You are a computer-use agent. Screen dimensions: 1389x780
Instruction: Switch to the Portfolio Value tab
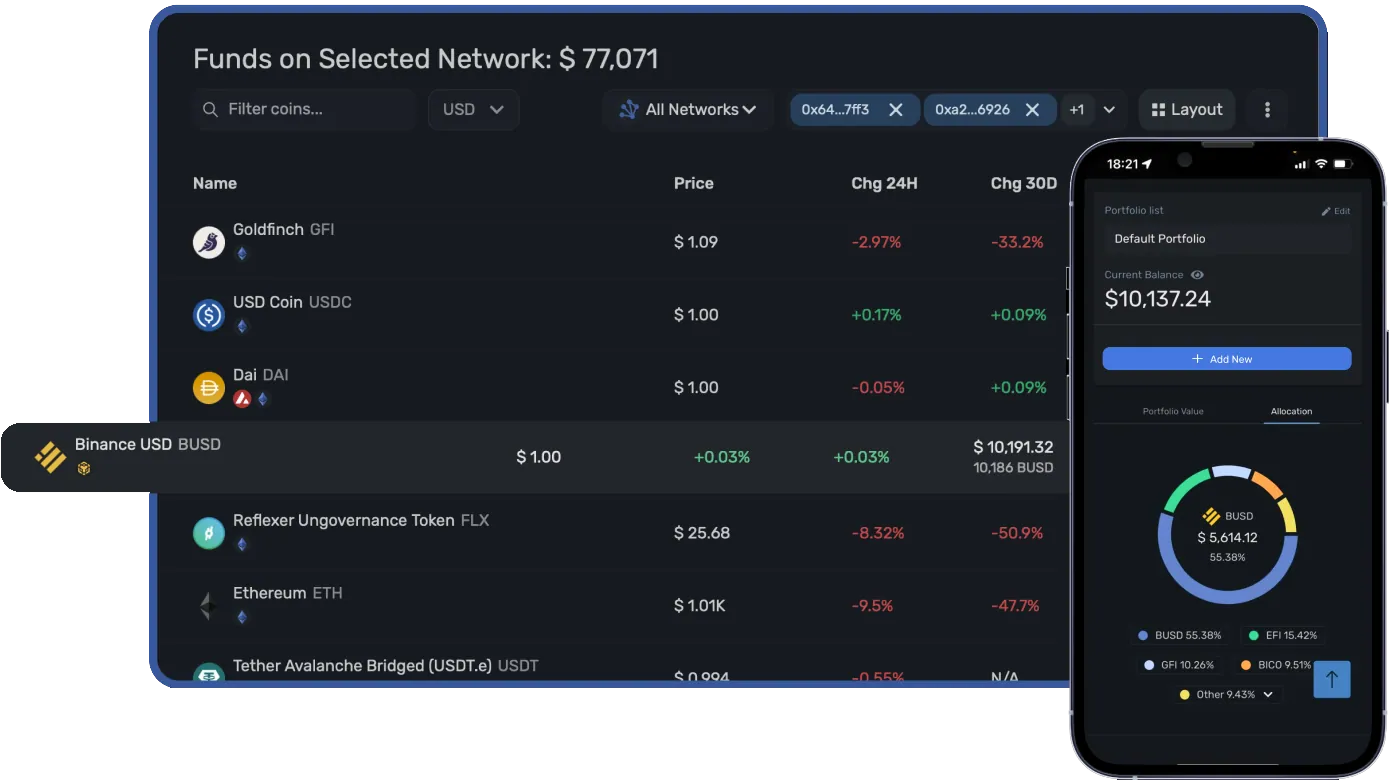(x=1174, y=411)
